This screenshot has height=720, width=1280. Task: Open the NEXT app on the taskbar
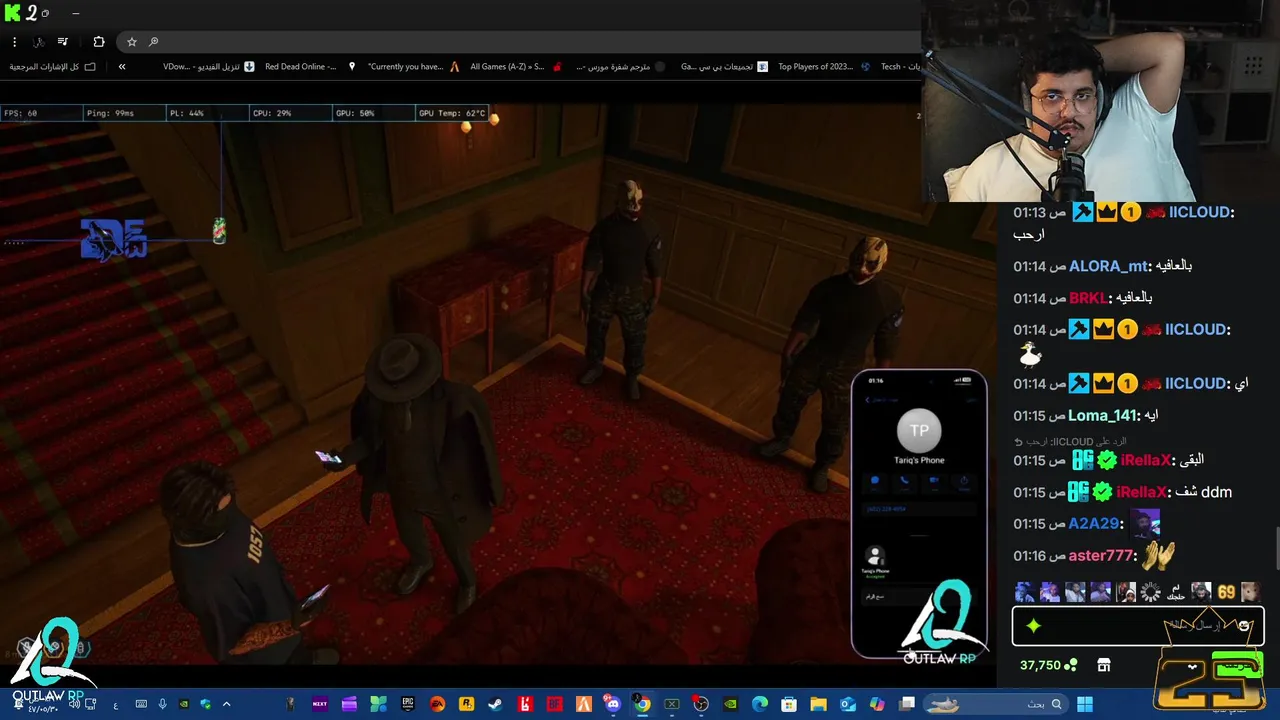[x=320, y=704]
